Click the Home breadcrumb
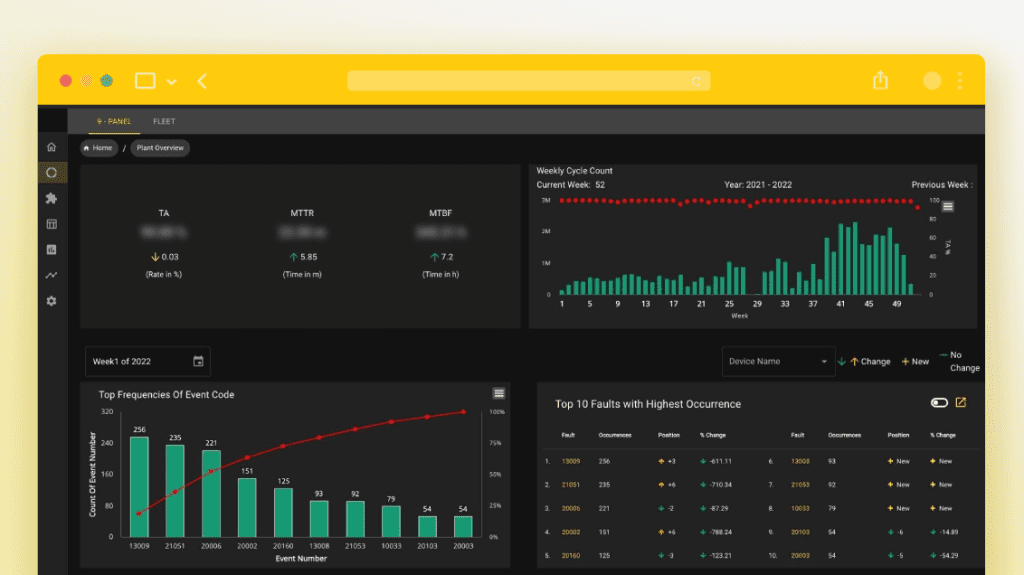Image resolution: width=1024 pixels, height=575 pixels. [99, 148]
